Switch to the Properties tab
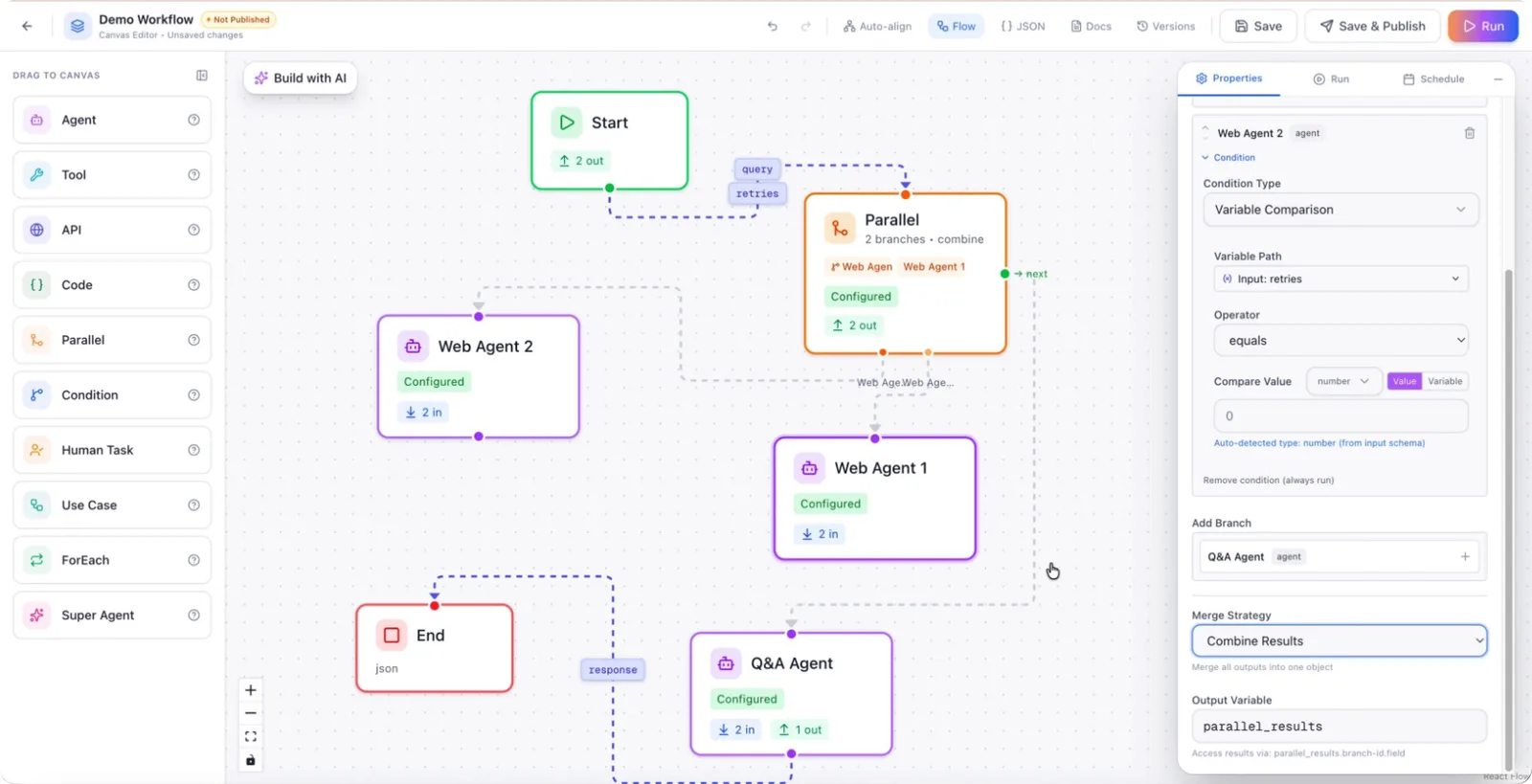The width and height of the screenshot is (1532, 784). tap(1228, 78)
